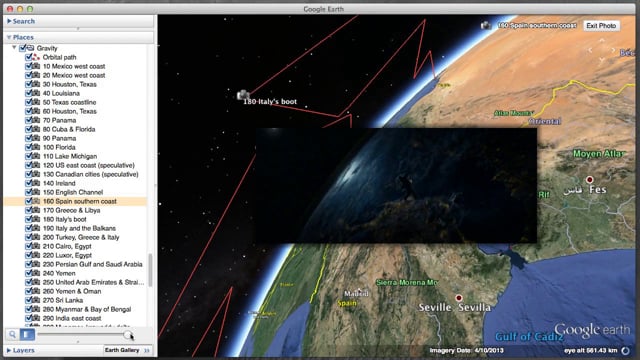
Task: Uncheck the 70 Panama checkbox
Action: point(29,120)
